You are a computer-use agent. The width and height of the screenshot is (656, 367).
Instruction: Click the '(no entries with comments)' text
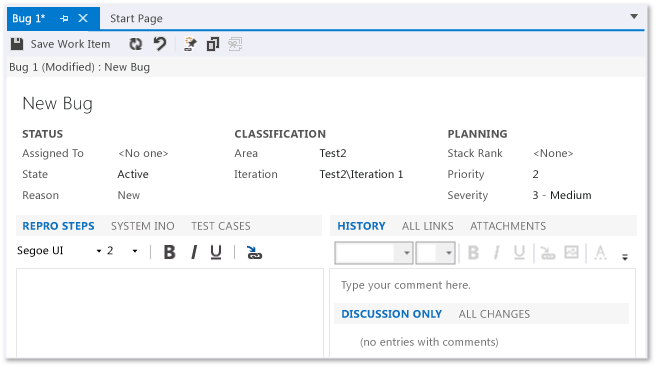point(429,342)
